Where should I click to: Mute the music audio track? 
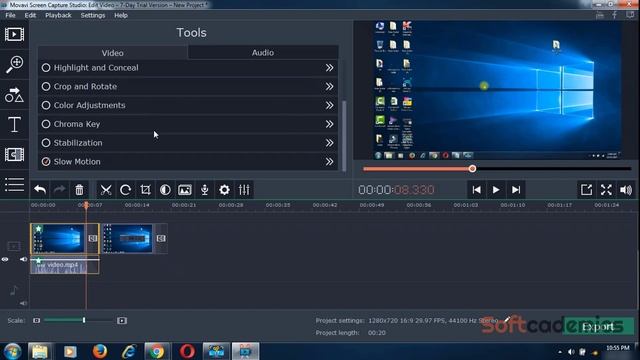click(x=23, y=303)
